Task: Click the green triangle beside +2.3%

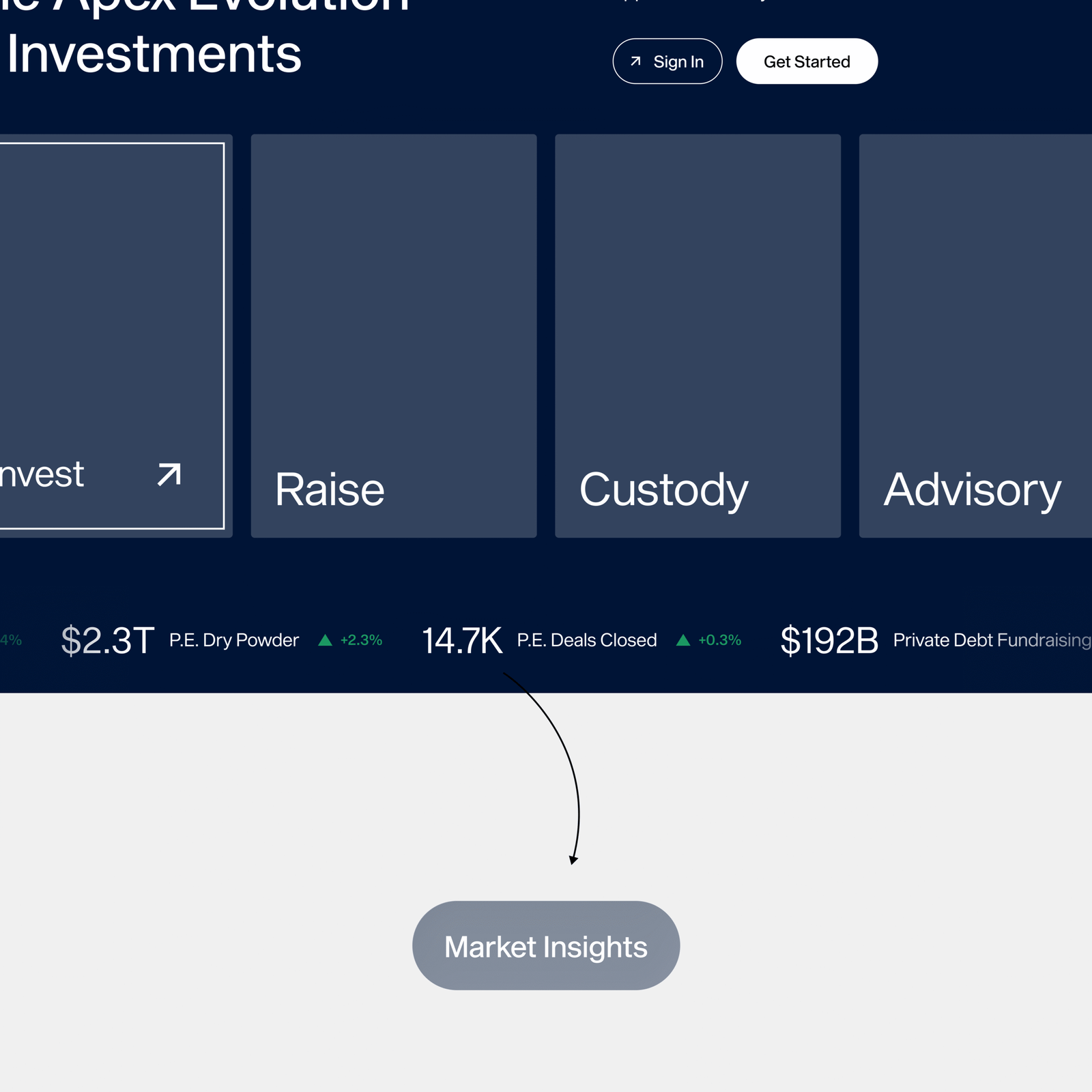Action: [x=326, y=640]
